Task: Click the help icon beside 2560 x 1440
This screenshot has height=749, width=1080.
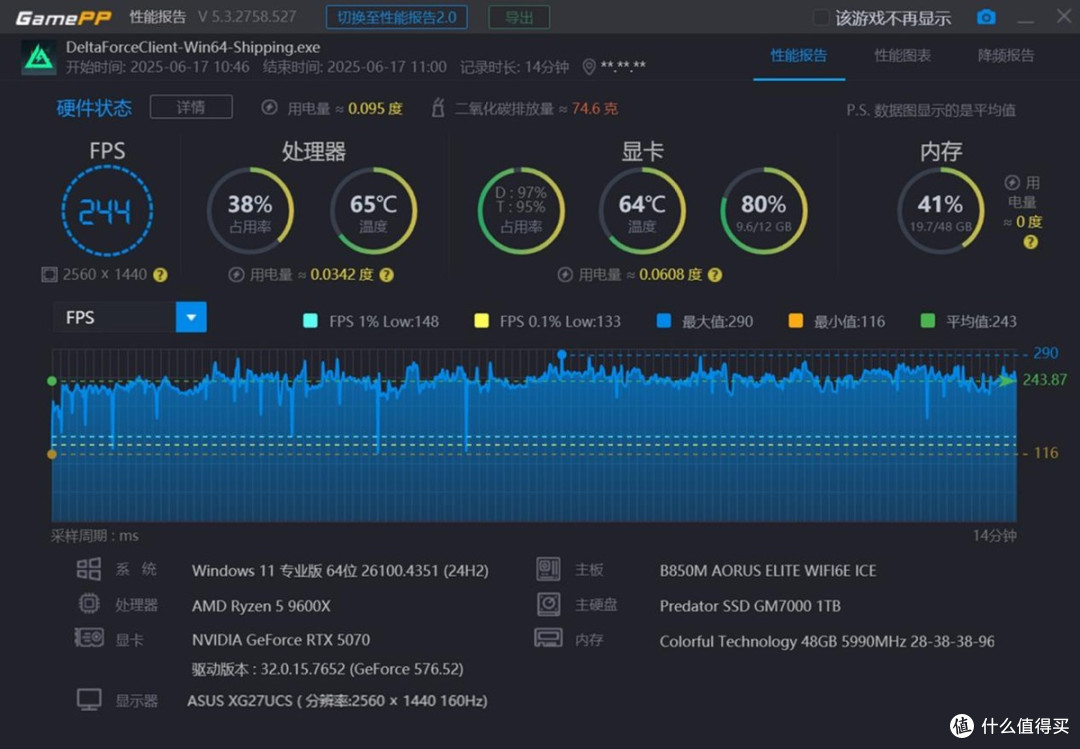Action: 160,275
